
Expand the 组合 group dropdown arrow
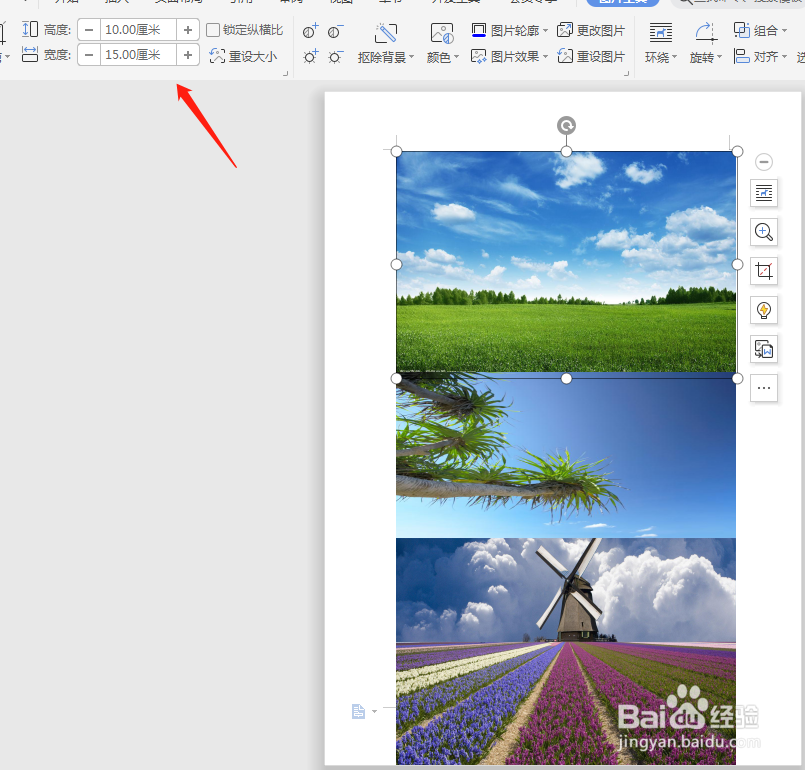[784, 31]
